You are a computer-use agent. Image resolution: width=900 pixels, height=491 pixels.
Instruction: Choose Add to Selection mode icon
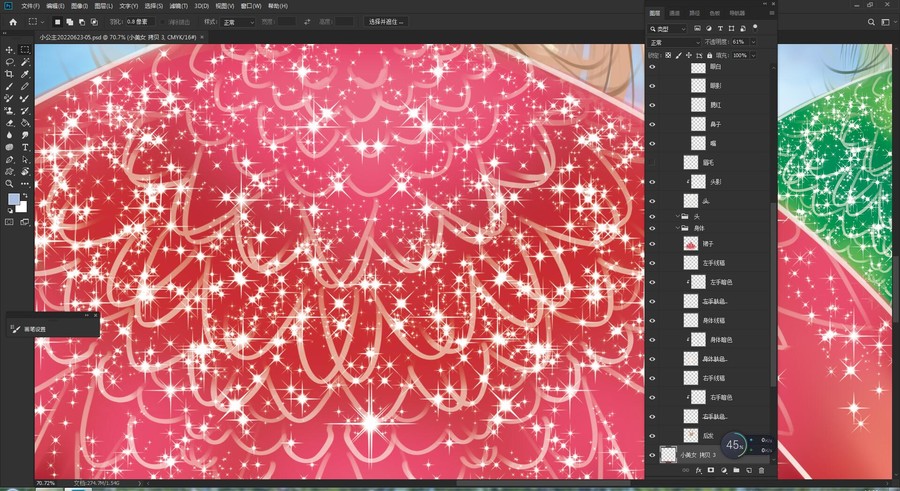point(69,22)
